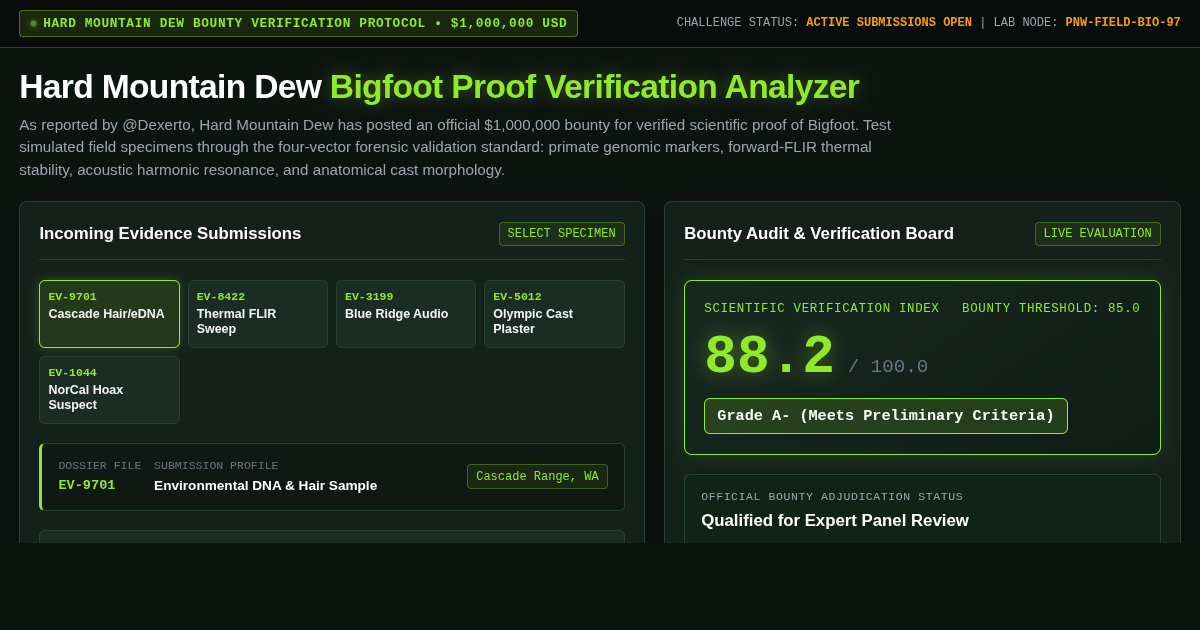Choose the EV-3199 Blue Ridge Audio specimen
The width and height of the screenshot is (1200, 630).
click(x=405, y=314)
